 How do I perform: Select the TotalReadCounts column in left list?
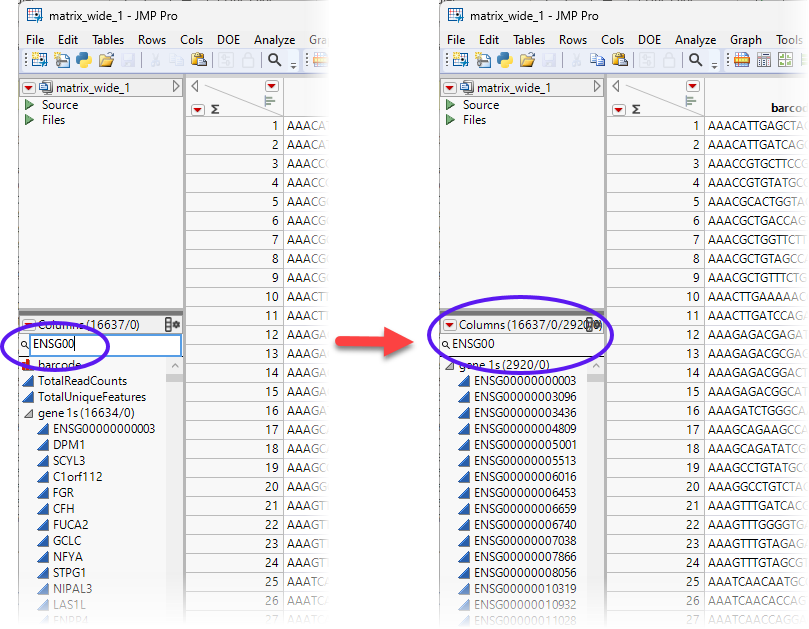click(x=82, y=381)
